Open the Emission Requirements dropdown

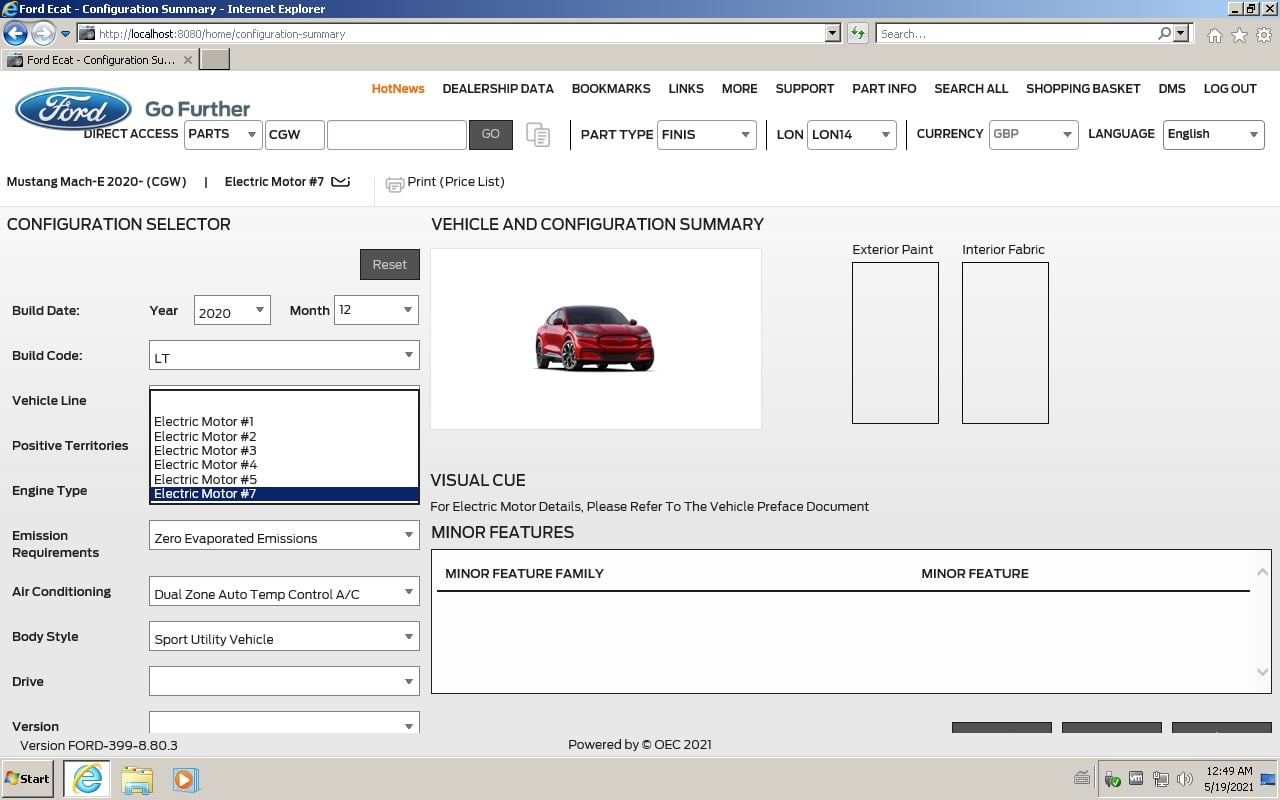tap(284, 536)
